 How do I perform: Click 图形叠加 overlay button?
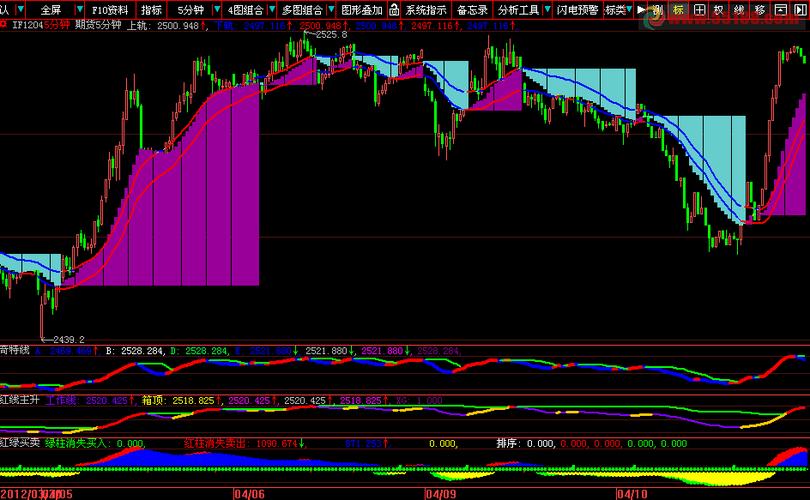click(x=362, y=10)
